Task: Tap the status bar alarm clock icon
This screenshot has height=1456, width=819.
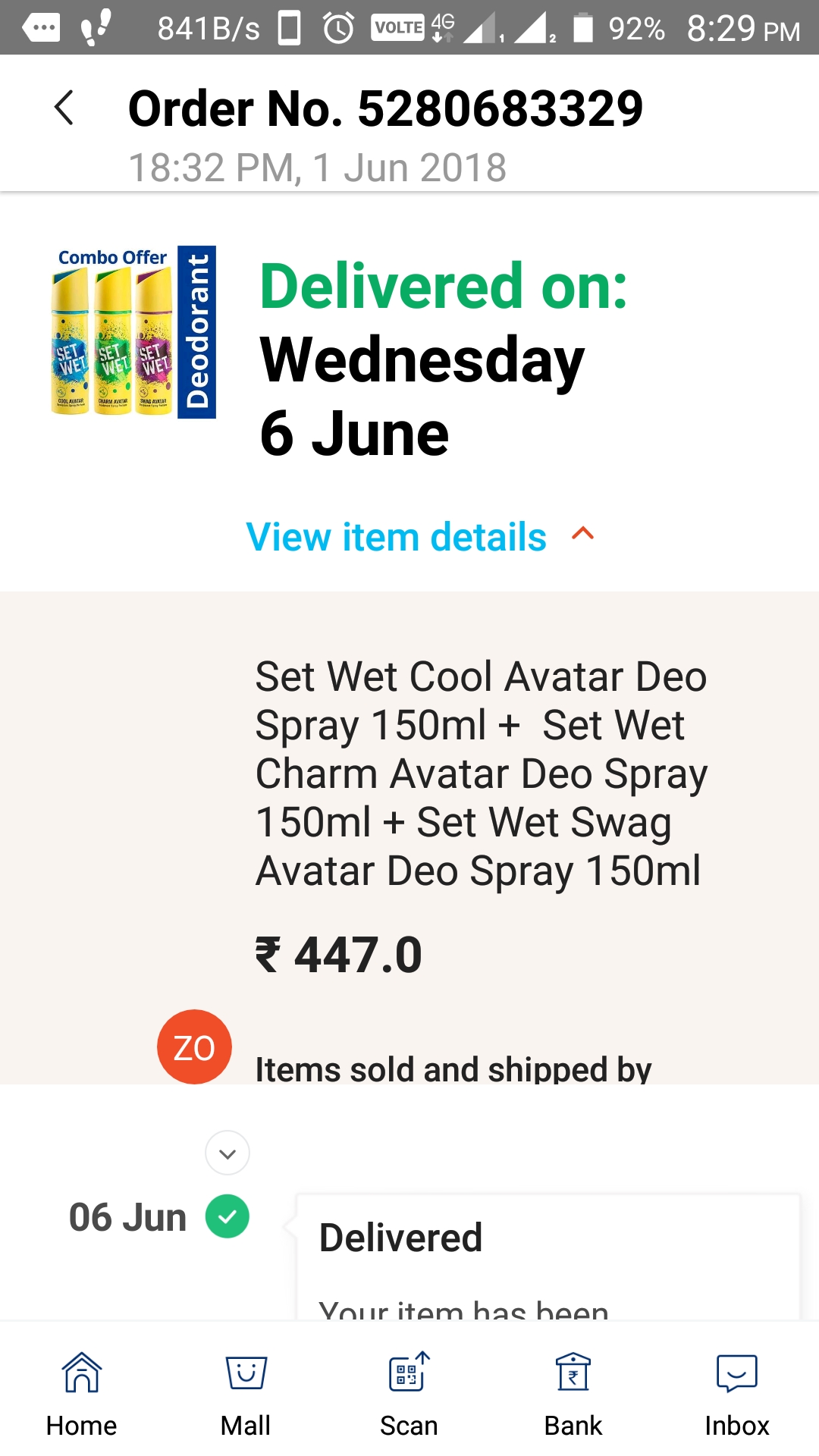Action: (338, 28)
